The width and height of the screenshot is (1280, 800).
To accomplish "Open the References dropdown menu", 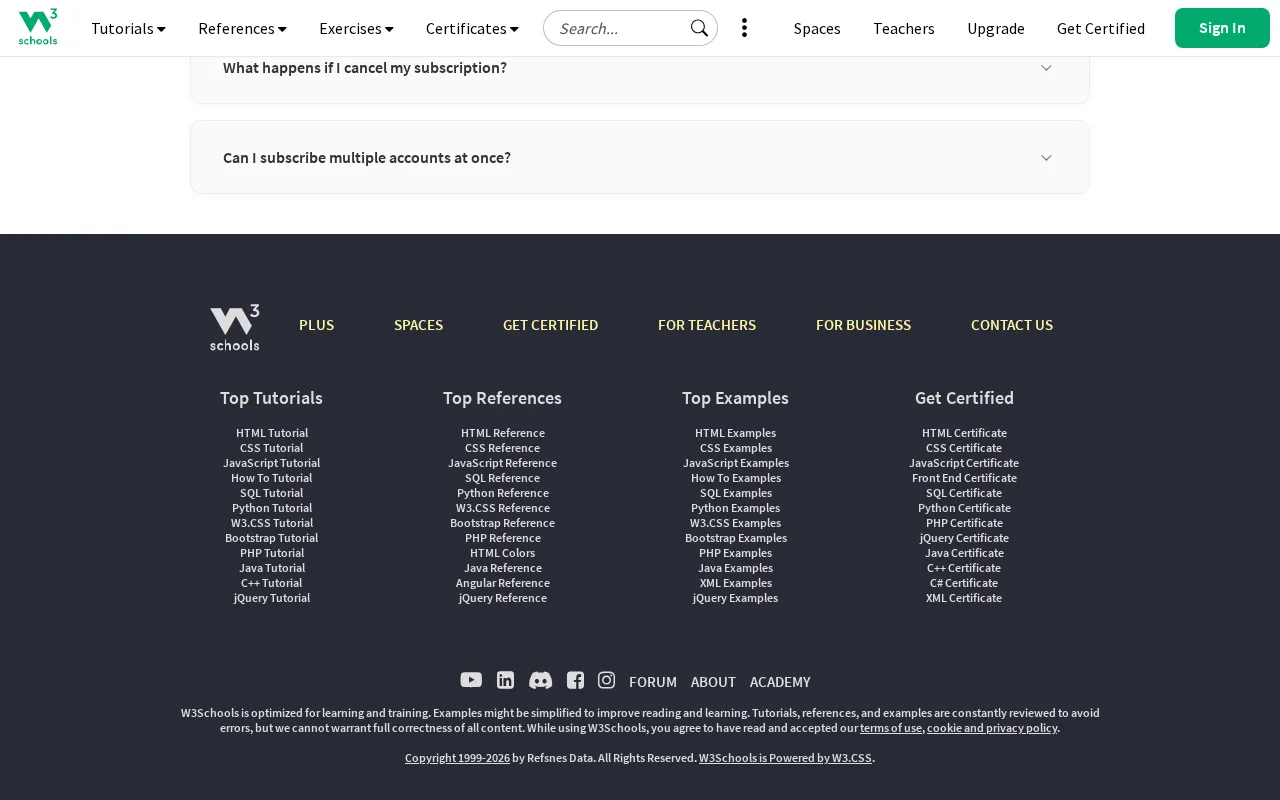I will point(242,28).
